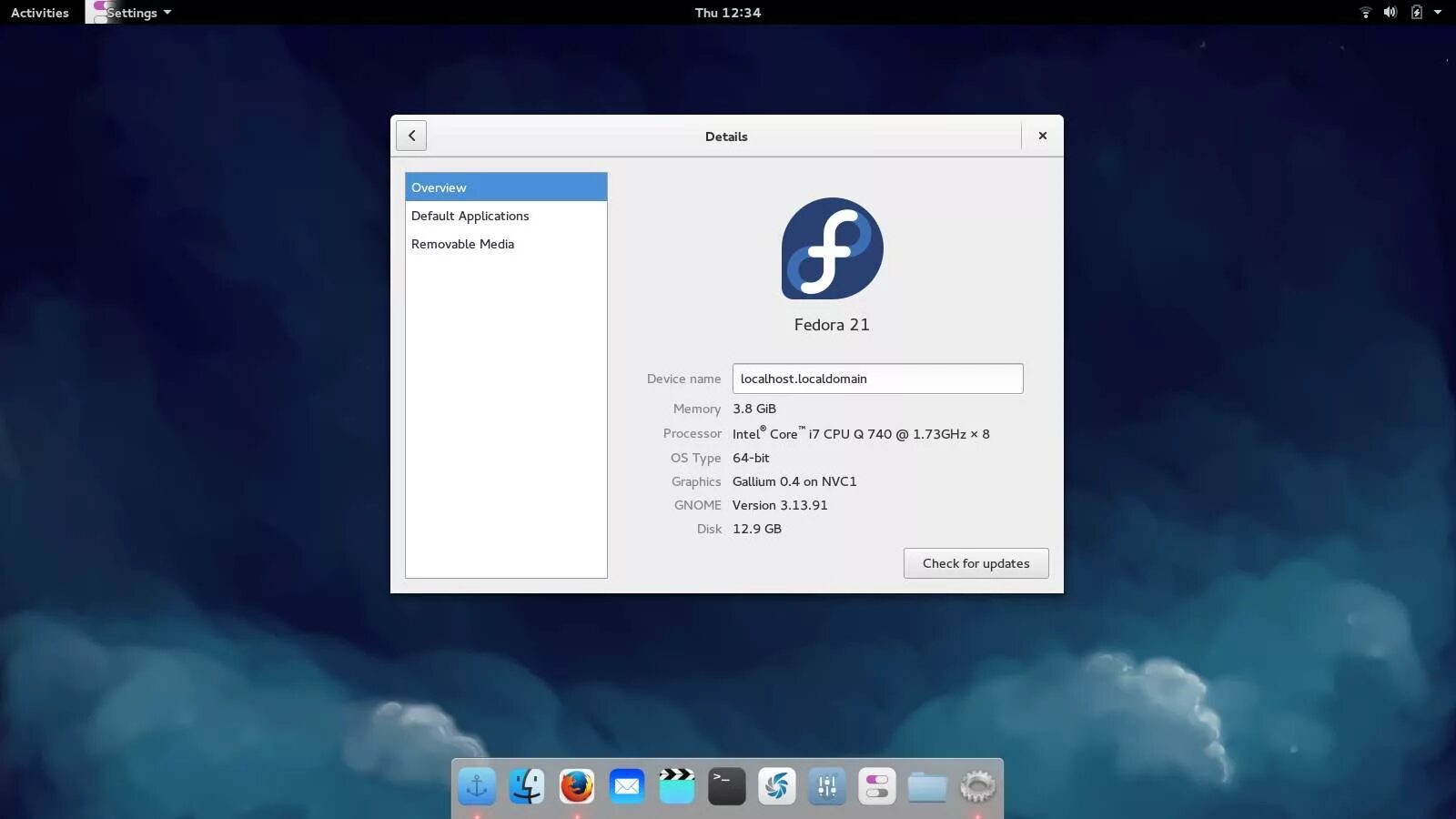Open the anchor dock app
Image resolution: width=1456 pixels, height=819 pixels.
[477, 786]
